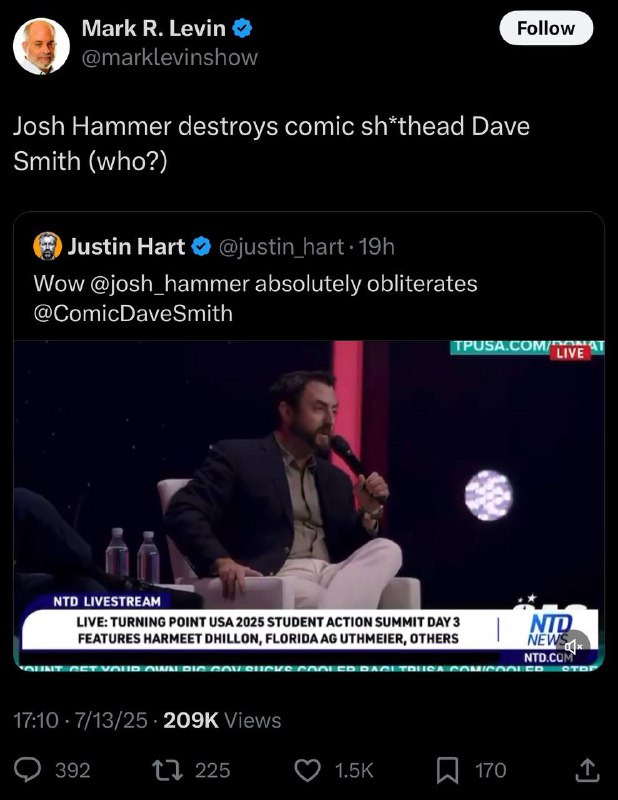Image resolution: width=618 pixels, height=800 pixels.
Task: Open the Justin Hart display name
Action: [126, 247]
